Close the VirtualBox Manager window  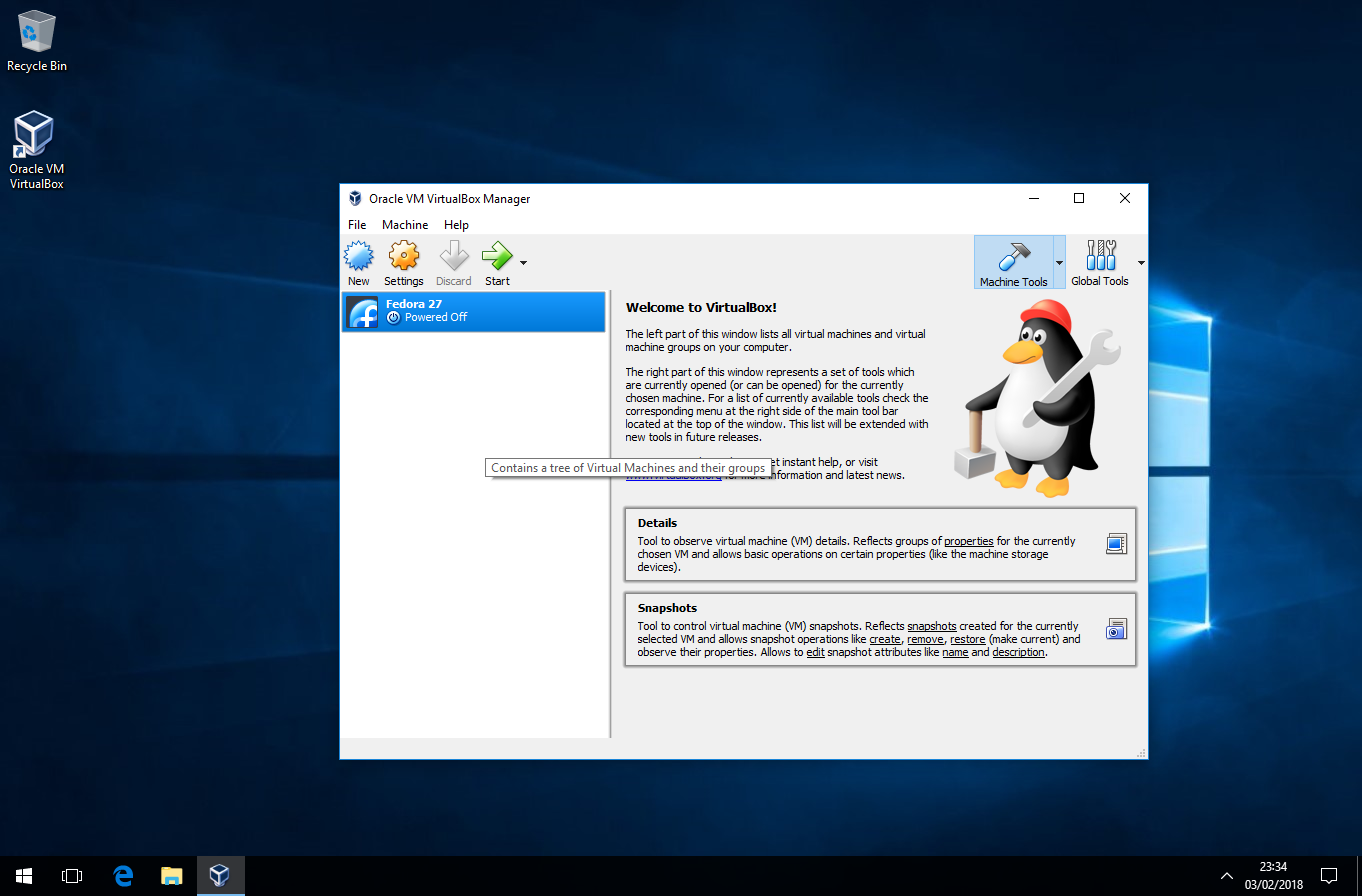point(1125,198)
